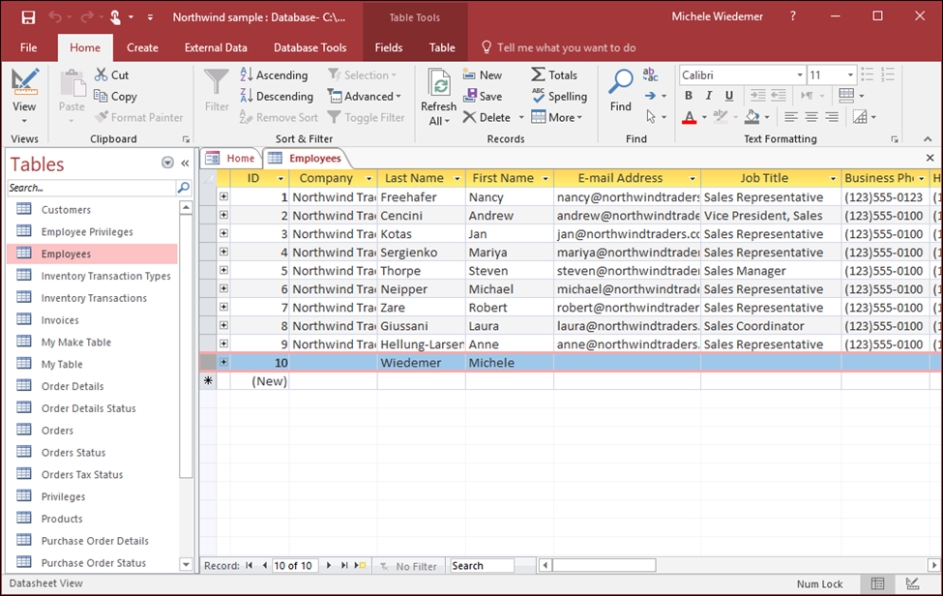Click the Copy icon
The height and width of the screenshot is (596, 943).
pos(100,96)
